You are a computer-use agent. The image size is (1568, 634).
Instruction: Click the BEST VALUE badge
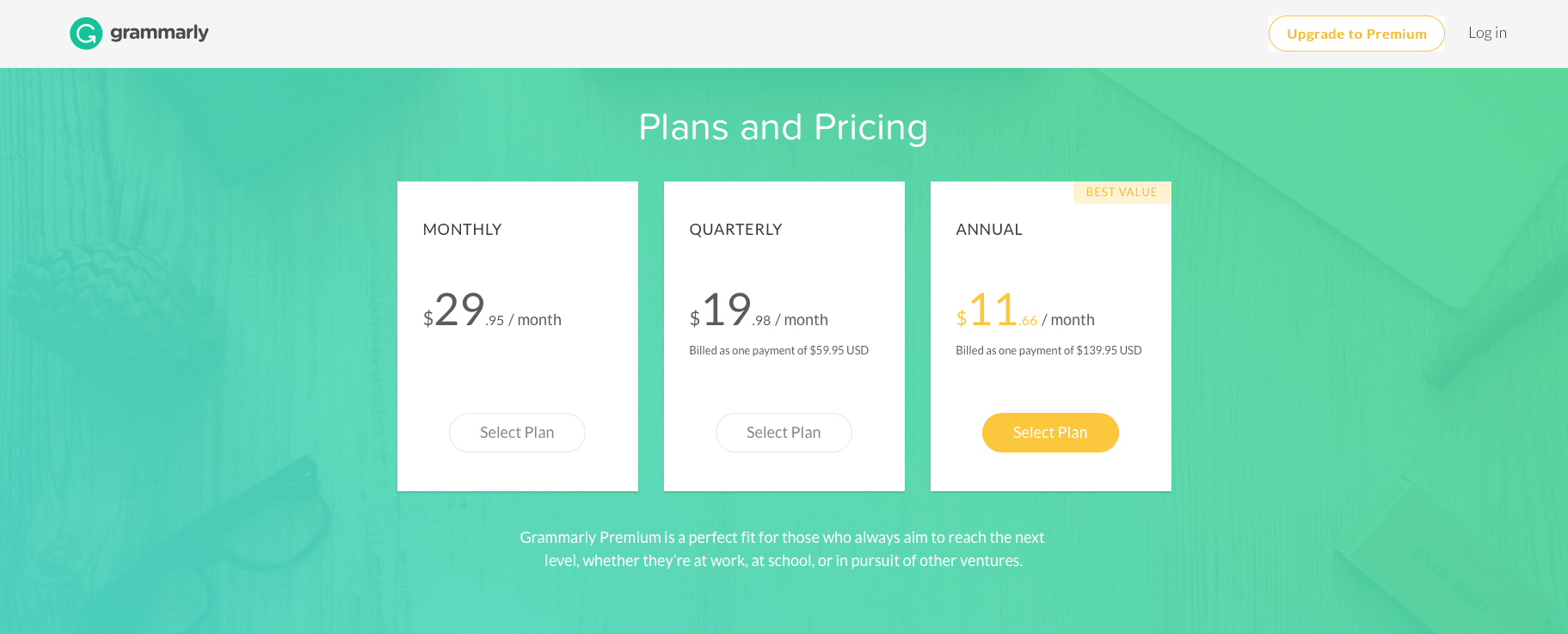(1122, 192)
